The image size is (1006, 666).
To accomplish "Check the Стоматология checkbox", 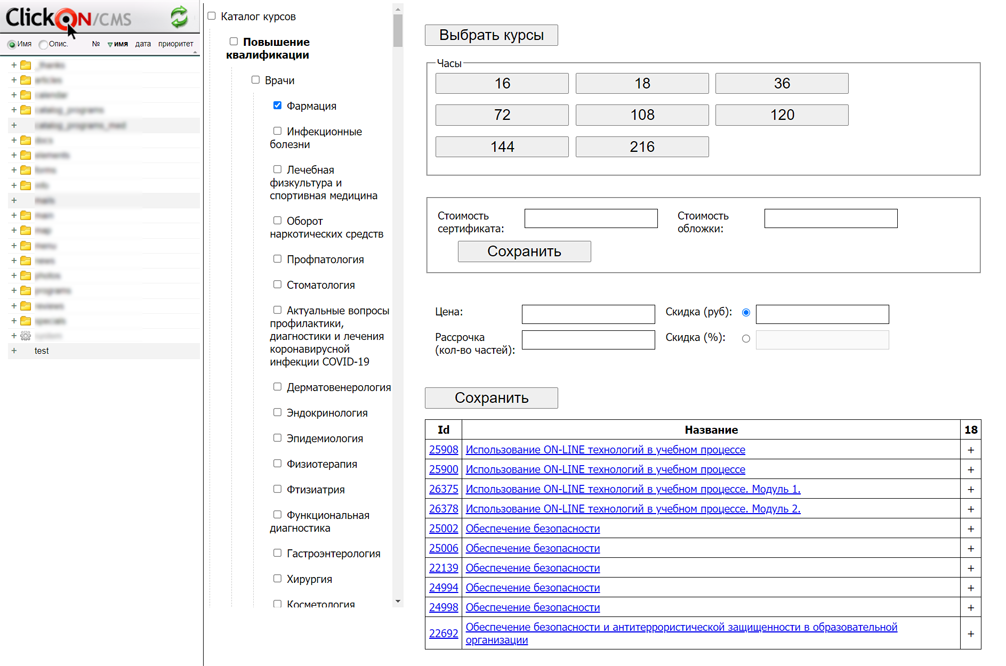I will tap(277, 284).
